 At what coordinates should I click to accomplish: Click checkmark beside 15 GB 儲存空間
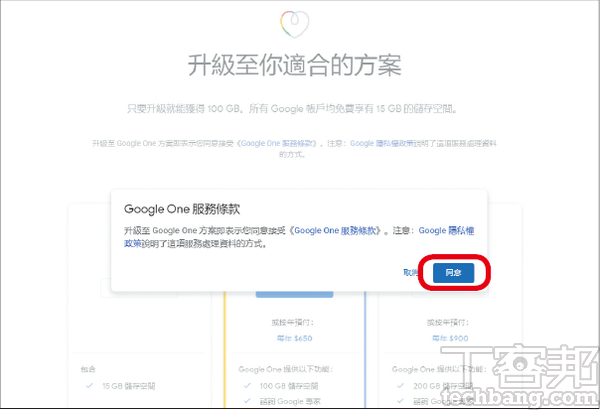tap(89, 385)
